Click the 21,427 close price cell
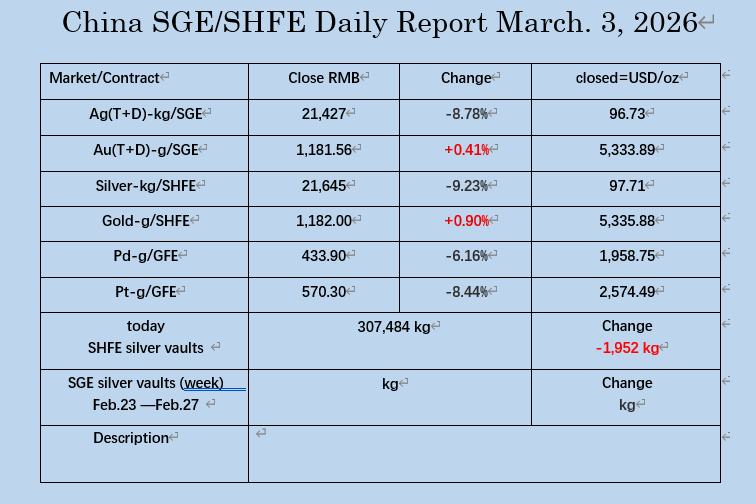This screenshot has height=504, width=756. (x=323, y=114)
